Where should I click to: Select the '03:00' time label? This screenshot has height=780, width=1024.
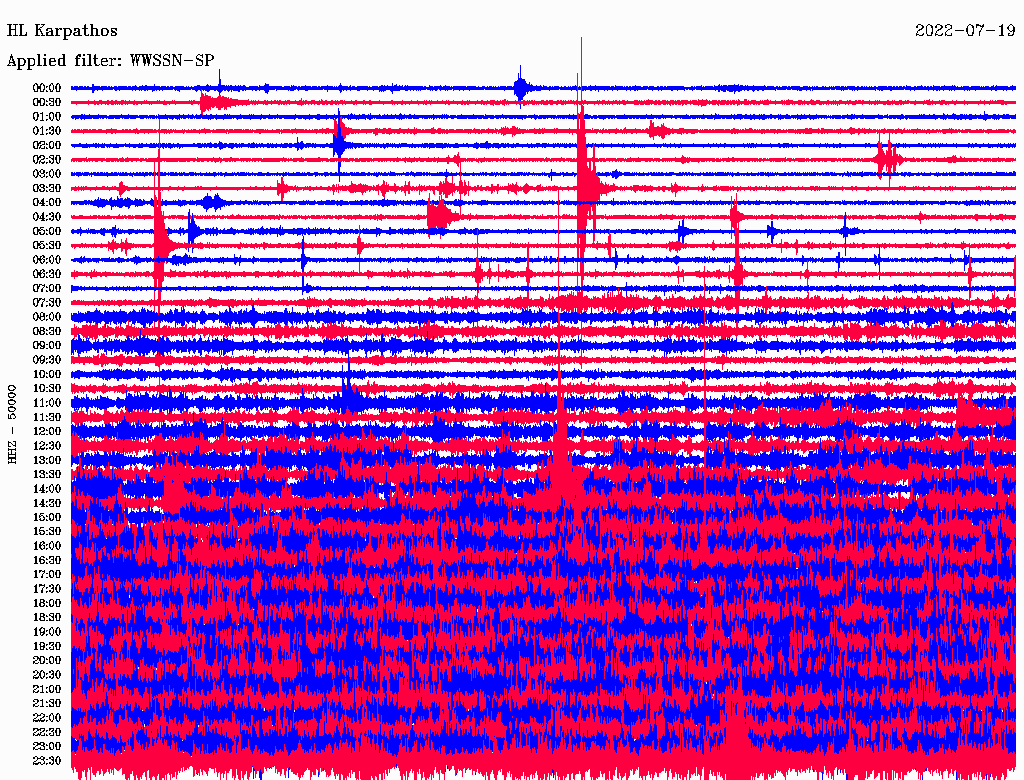pos(47,174)
